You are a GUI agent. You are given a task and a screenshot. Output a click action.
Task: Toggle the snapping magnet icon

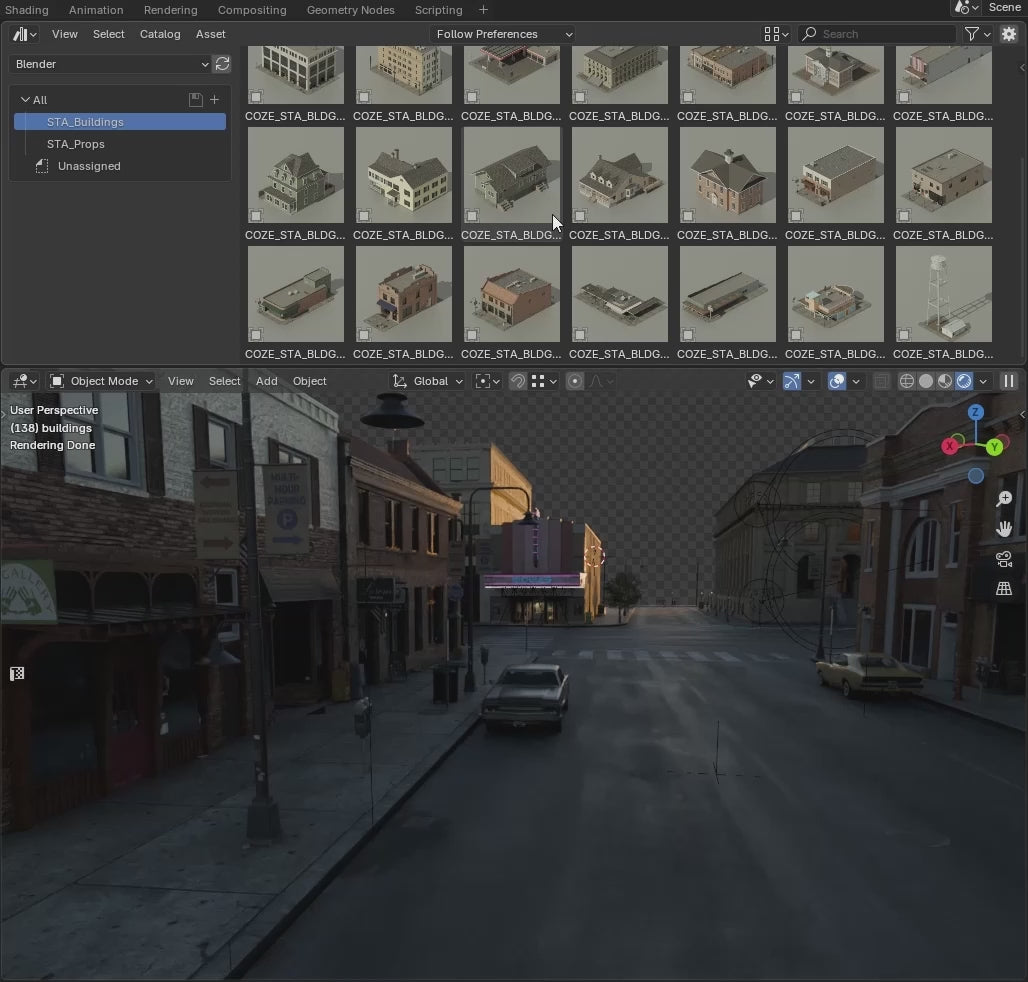[518, 381]
